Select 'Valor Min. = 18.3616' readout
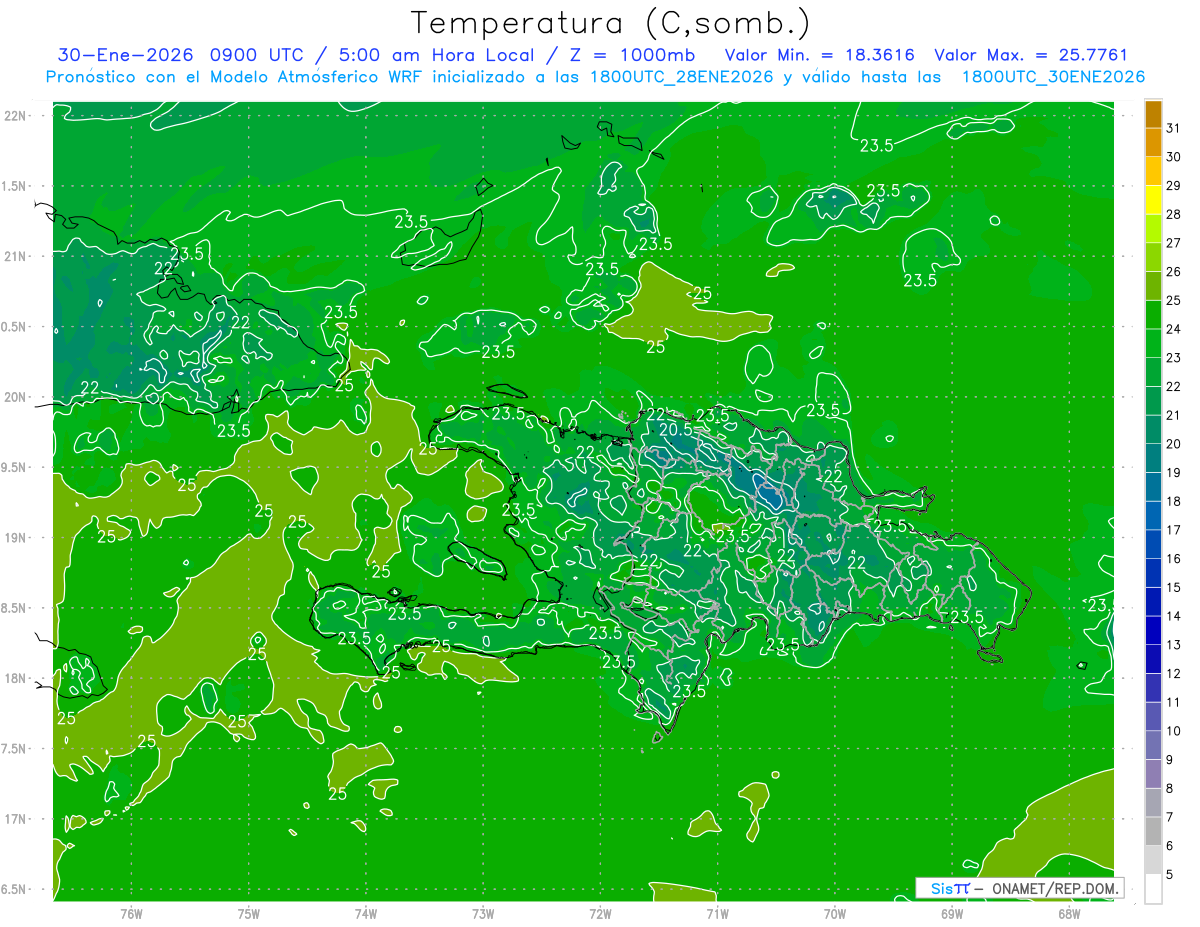Viewport: 1200px width, 927px height. point(820,55)
